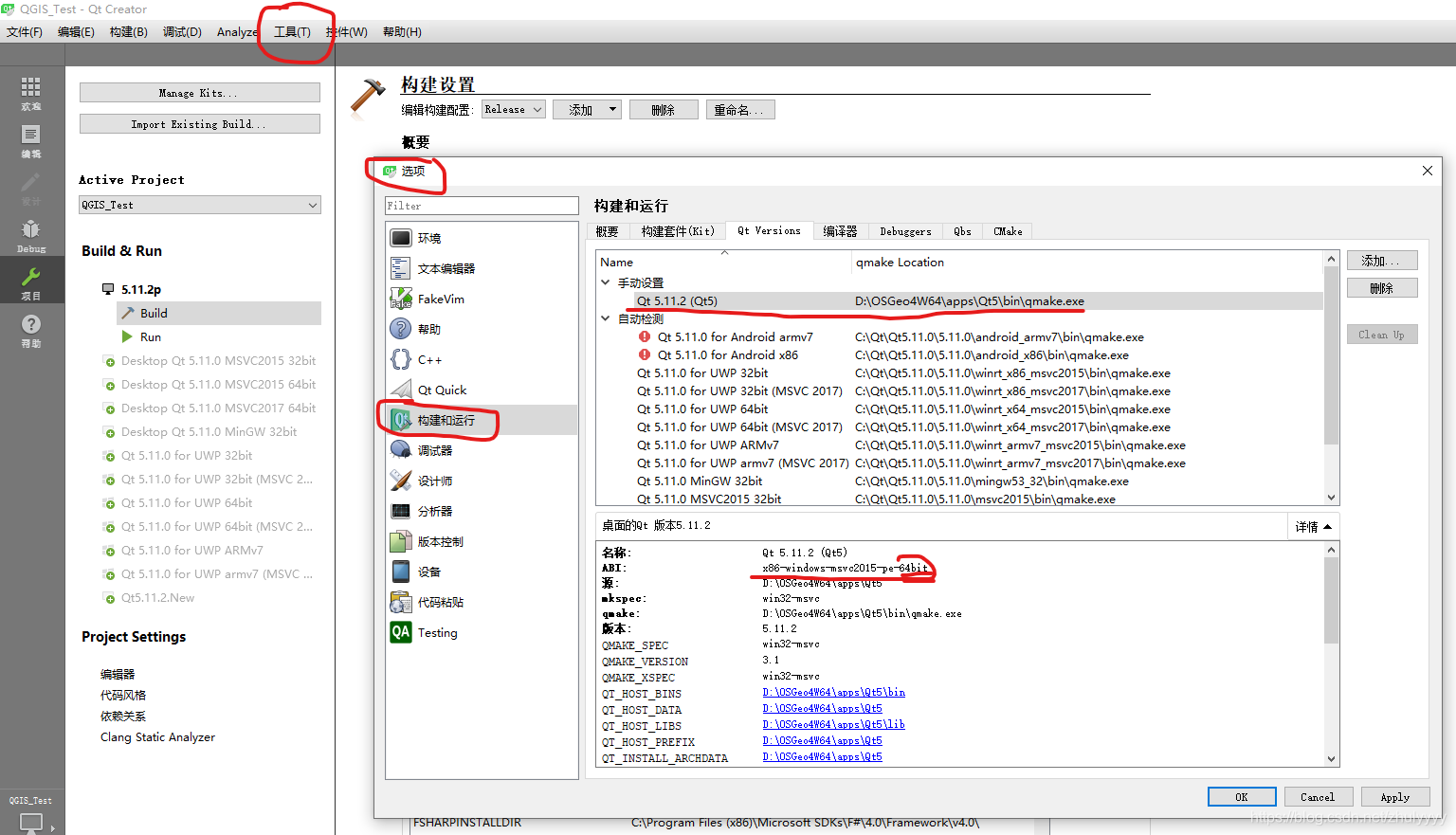Click Import Existing Build button
1456x835 pixels.
200,124
